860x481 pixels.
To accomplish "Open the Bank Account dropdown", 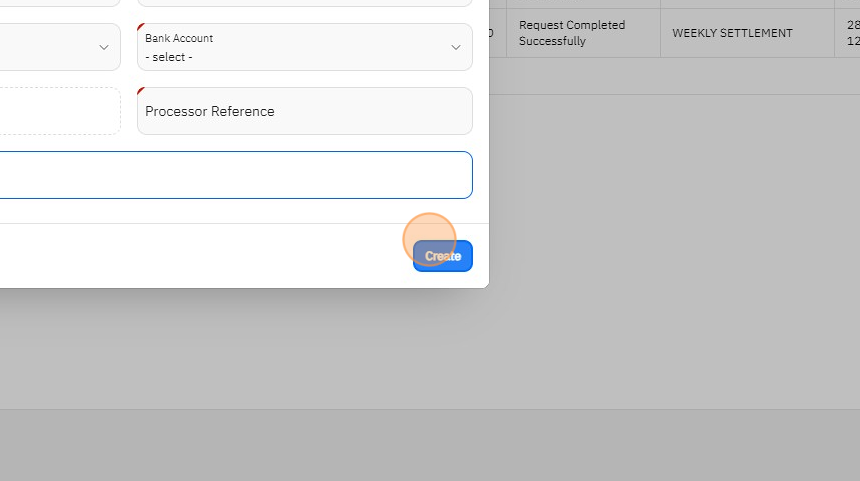I will [304, 47].
